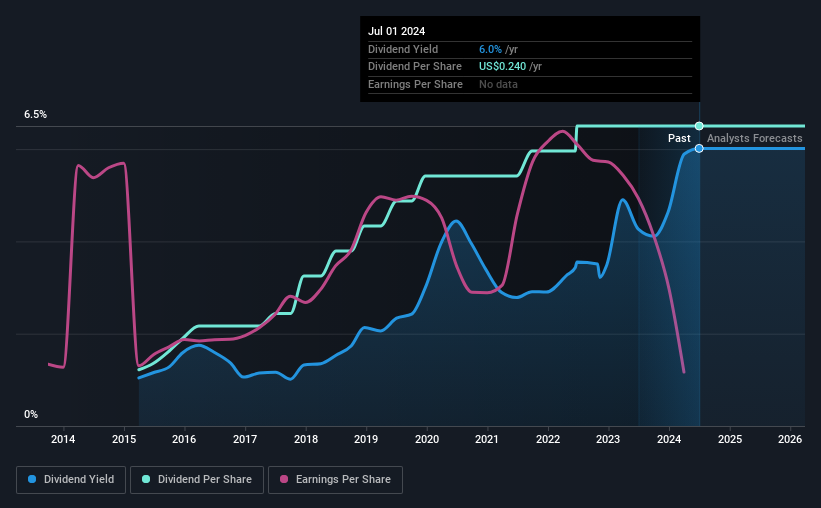Click the 2014 label on the x-axis
Viewport: 821px width, 508px height.
(x=63, y=439)
